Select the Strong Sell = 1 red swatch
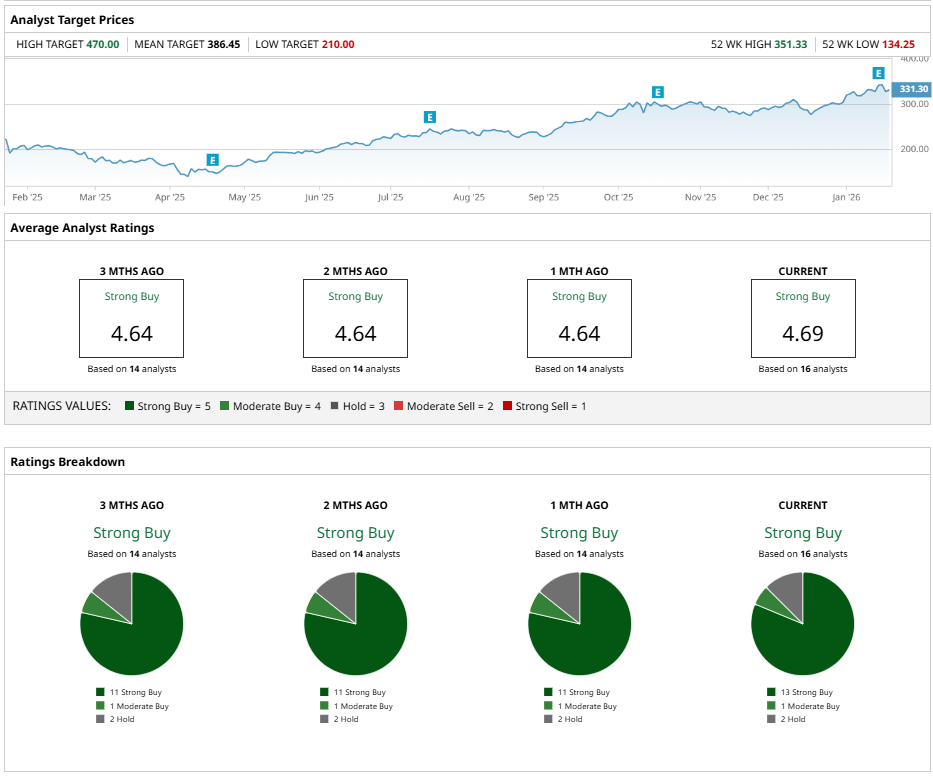 [x=507, y=406]
